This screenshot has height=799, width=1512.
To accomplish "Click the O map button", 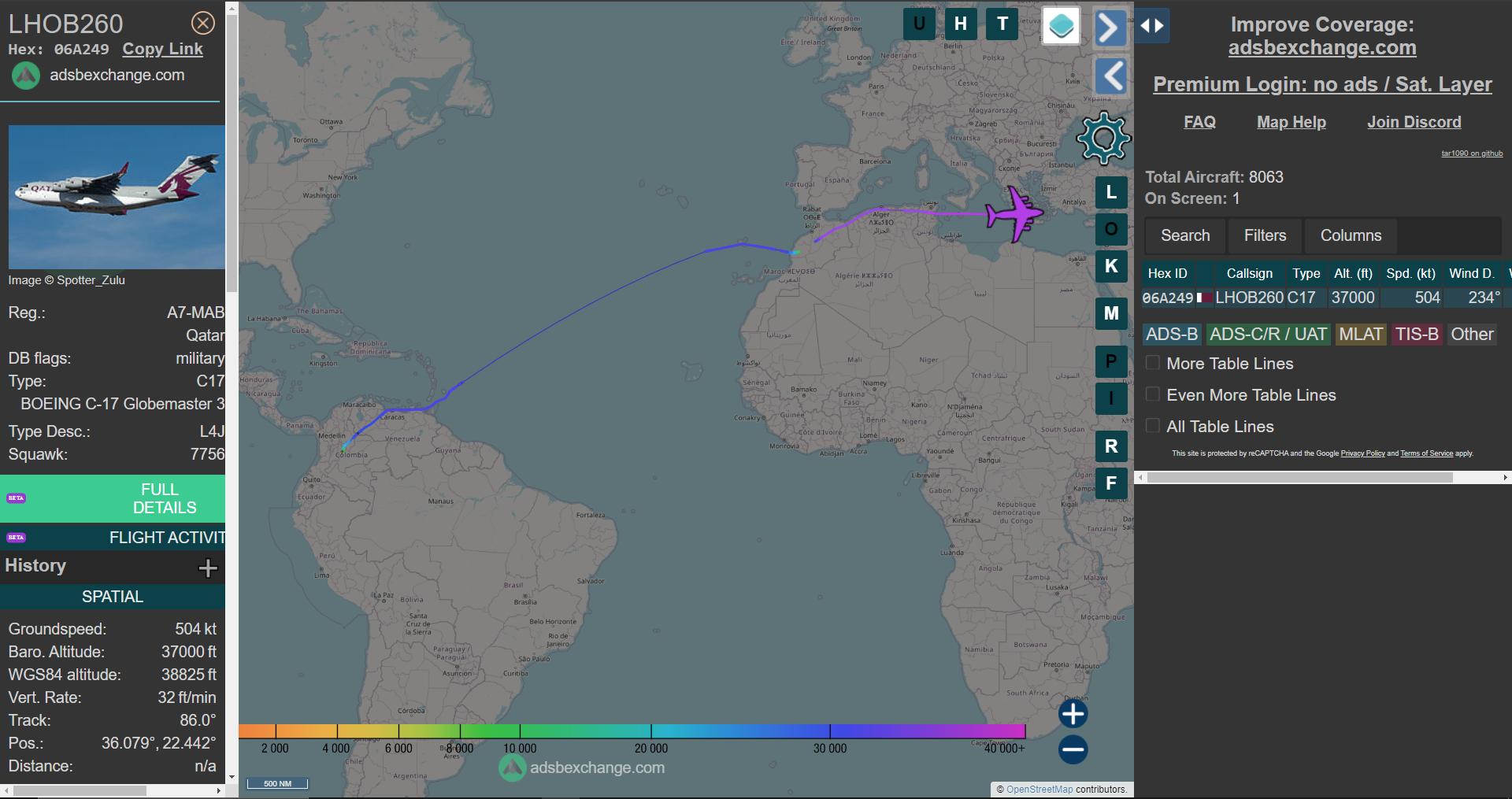I will [x=1111, y=229].
